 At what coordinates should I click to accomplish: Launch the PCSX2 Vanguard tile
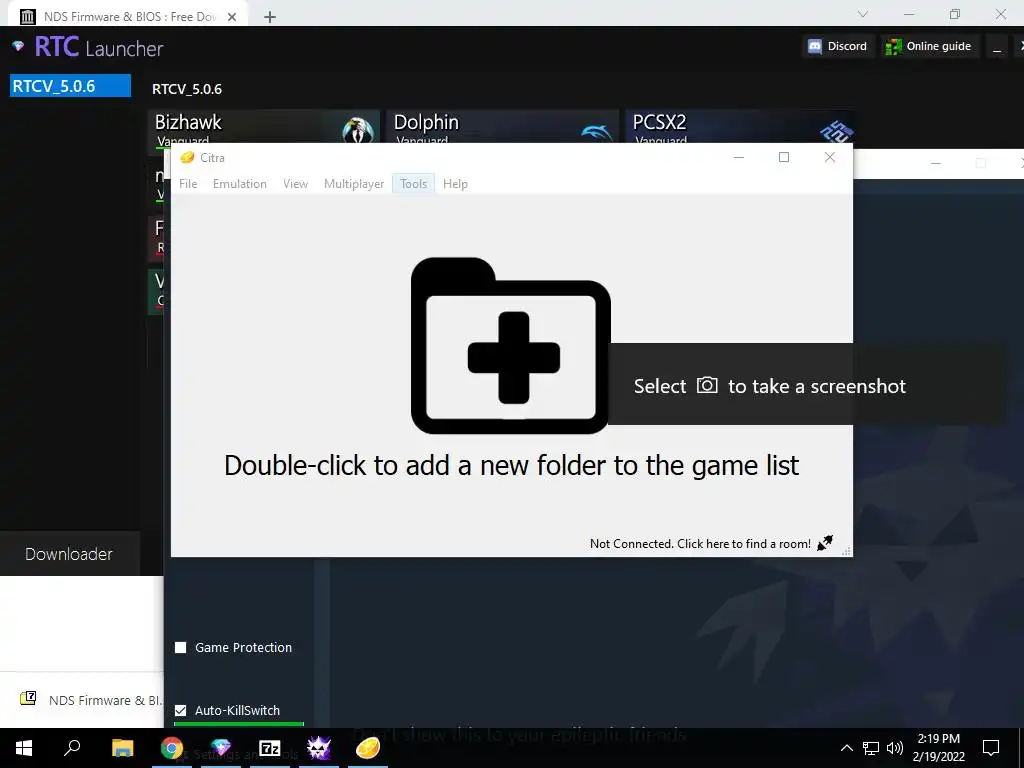pos(741,127)
